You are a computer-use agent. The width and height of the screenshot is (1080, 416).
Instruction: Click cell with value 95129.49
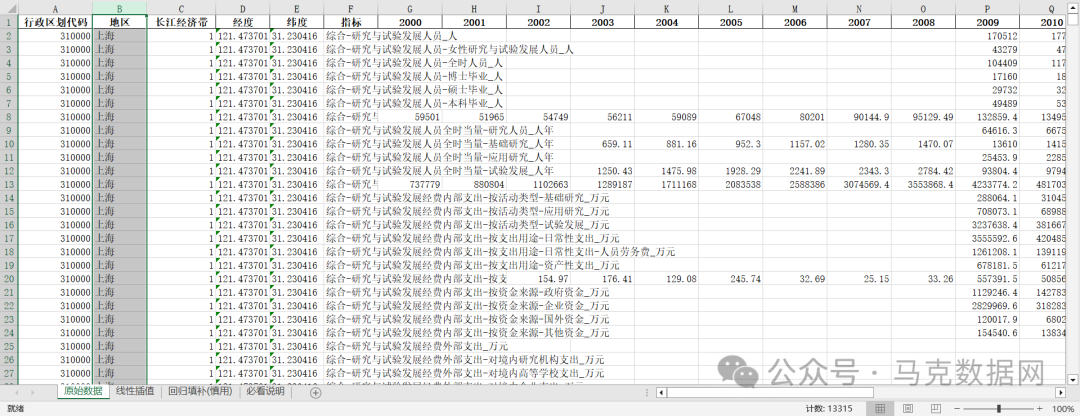923,117
